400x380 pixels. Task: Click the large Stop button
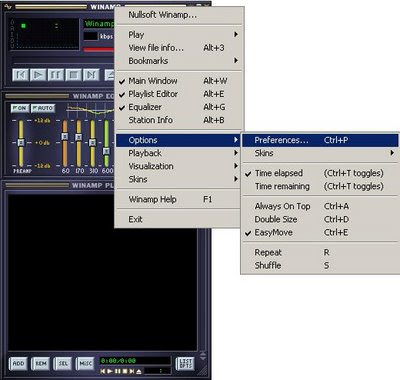tap(73, 74)
